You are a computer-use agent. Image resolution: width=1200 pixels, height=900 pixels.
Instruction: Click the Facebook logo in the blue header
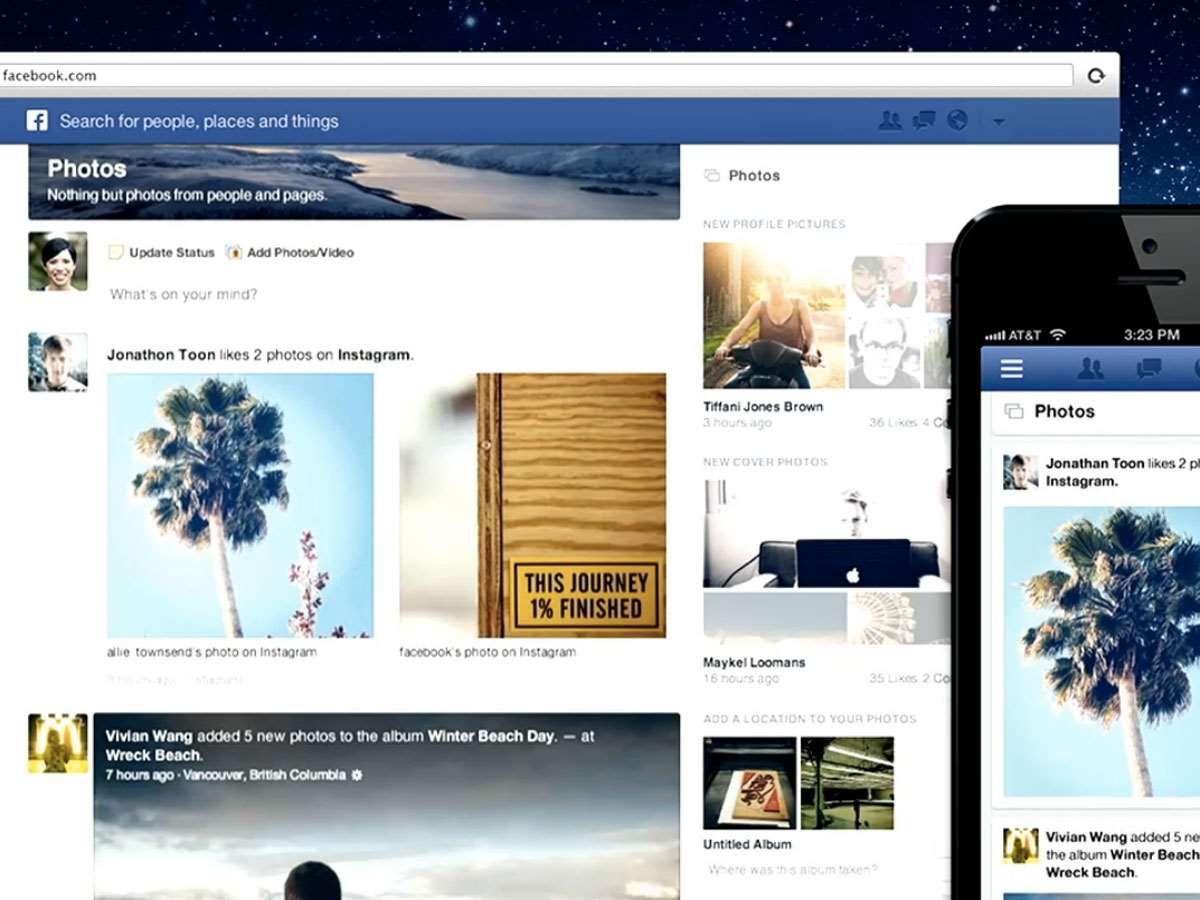(37, 121)
